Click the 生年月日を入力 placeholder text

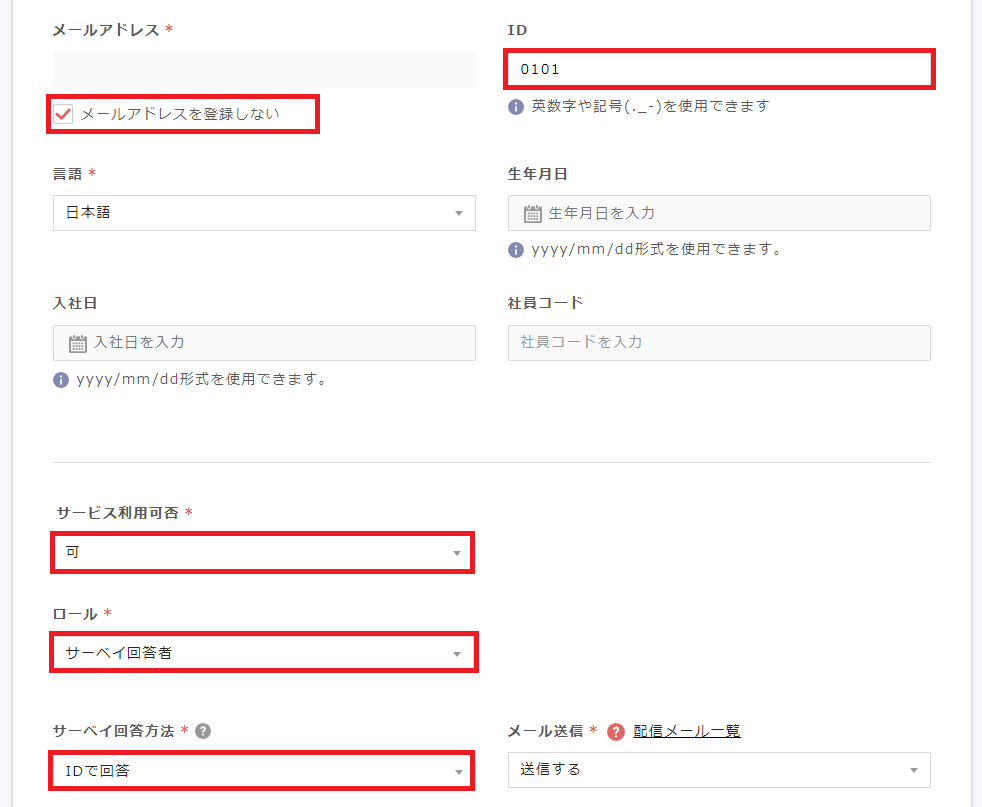602,213
